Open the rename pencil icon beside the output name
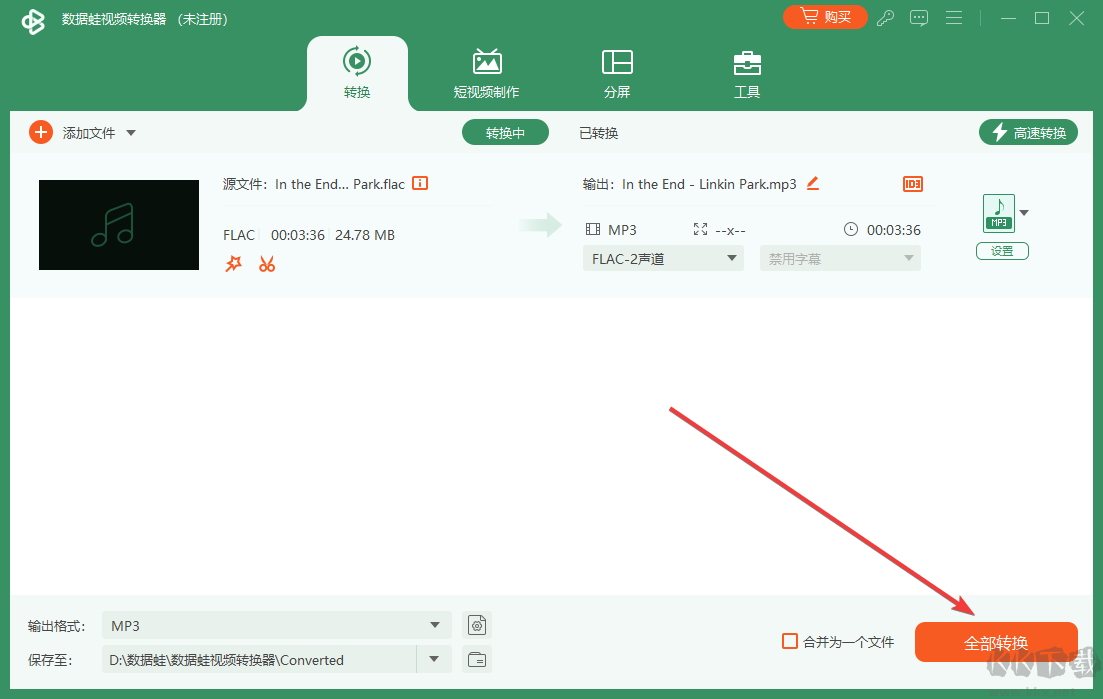 pyautogui.click(x=812, y=184)
